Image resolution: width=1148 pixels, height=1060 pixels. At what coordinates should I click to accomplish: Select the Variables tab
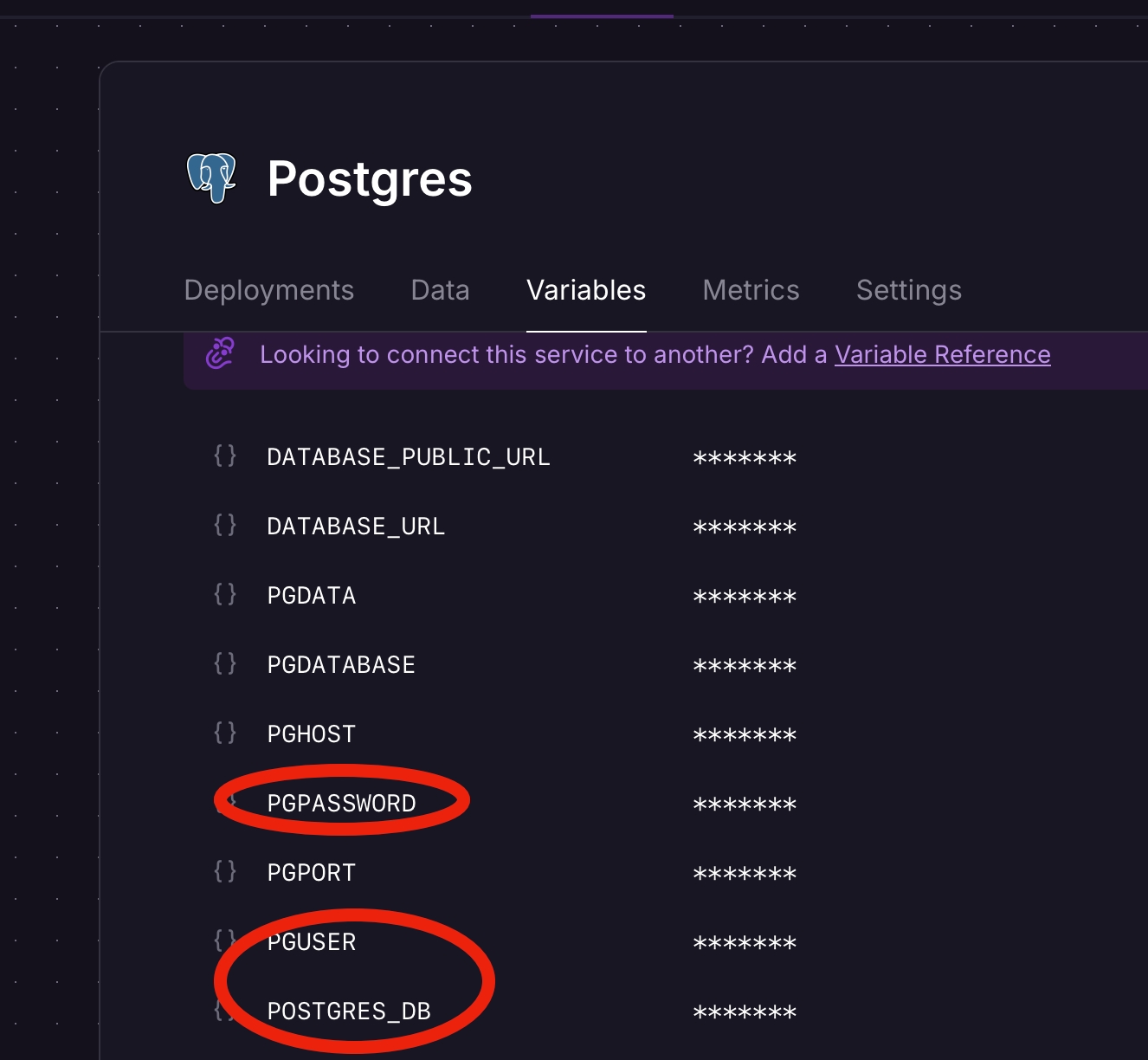click(x=586, y=290)
